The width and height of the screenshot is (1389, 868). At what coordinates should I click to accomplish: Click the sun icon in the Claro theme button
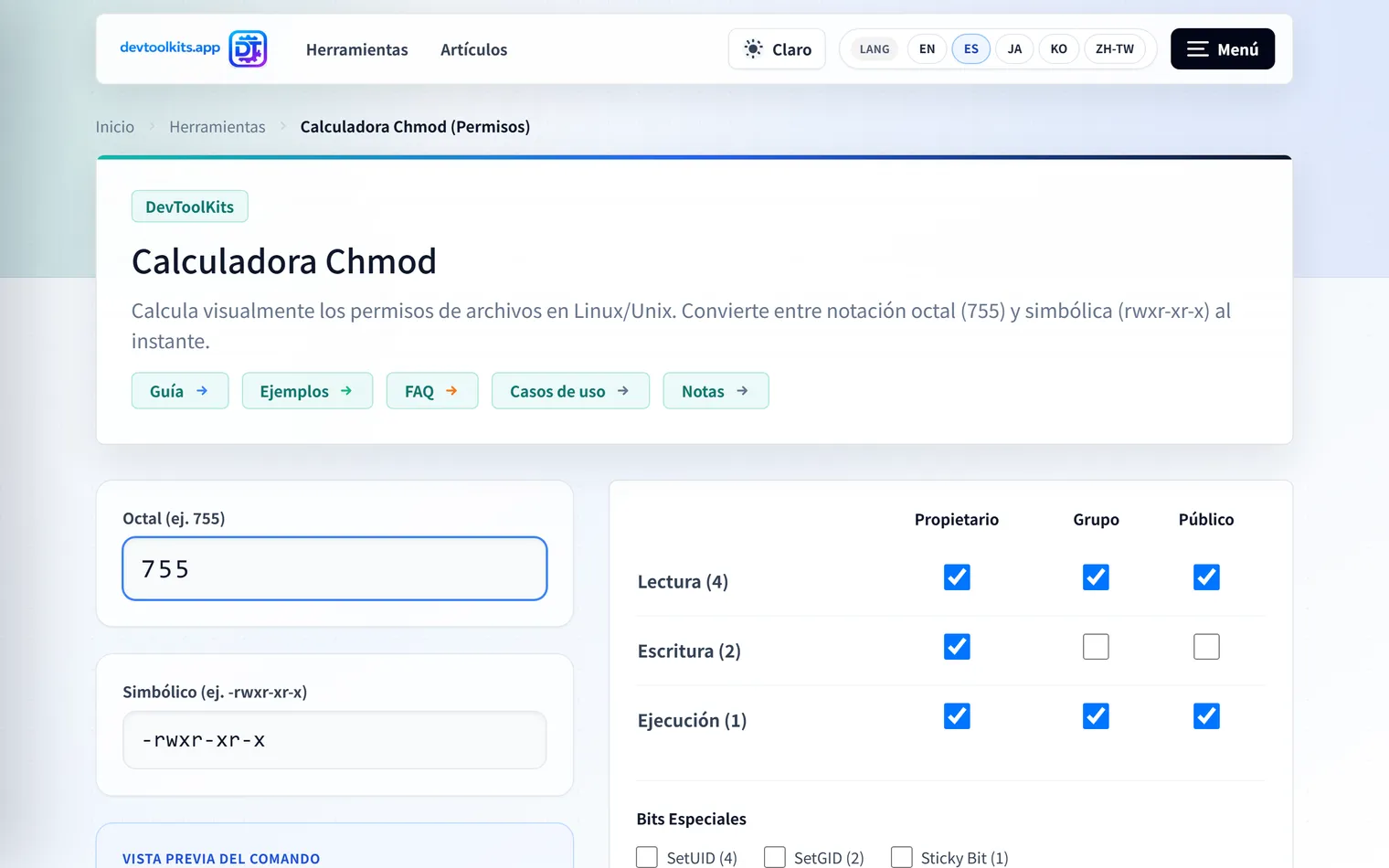(x=753, y=48)
